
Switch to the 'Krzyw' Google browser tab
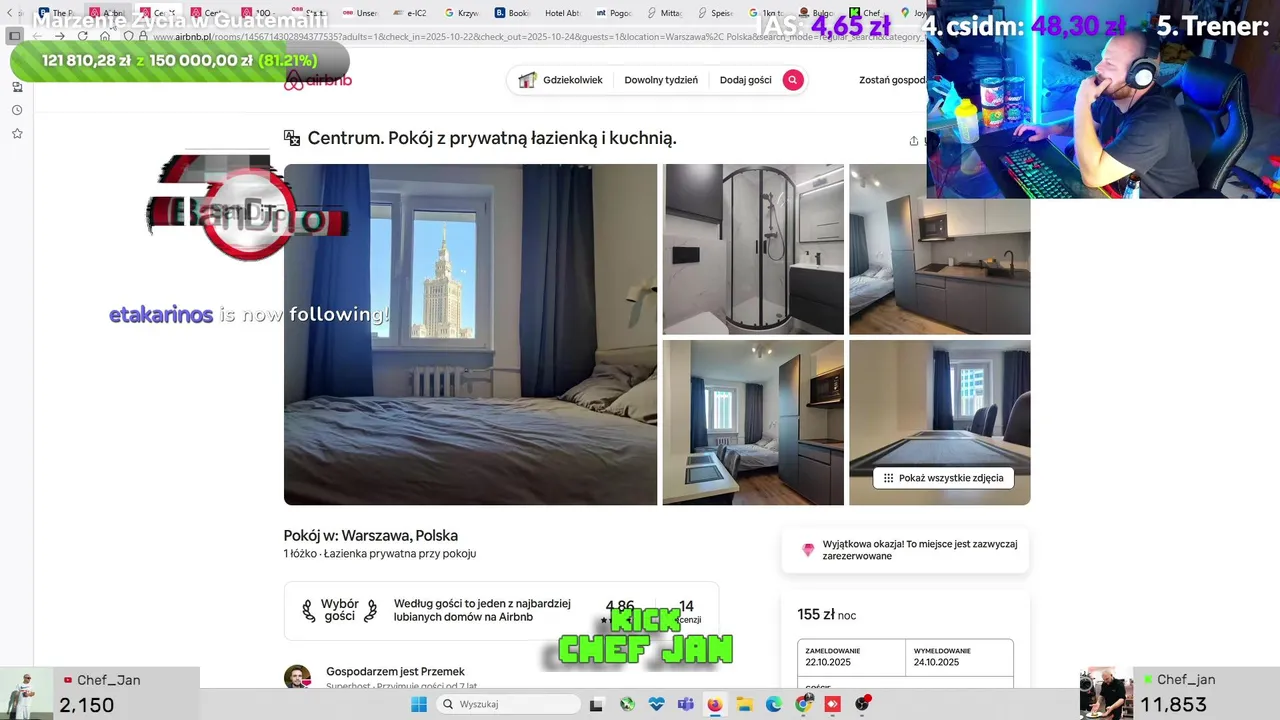coord(461,13)
